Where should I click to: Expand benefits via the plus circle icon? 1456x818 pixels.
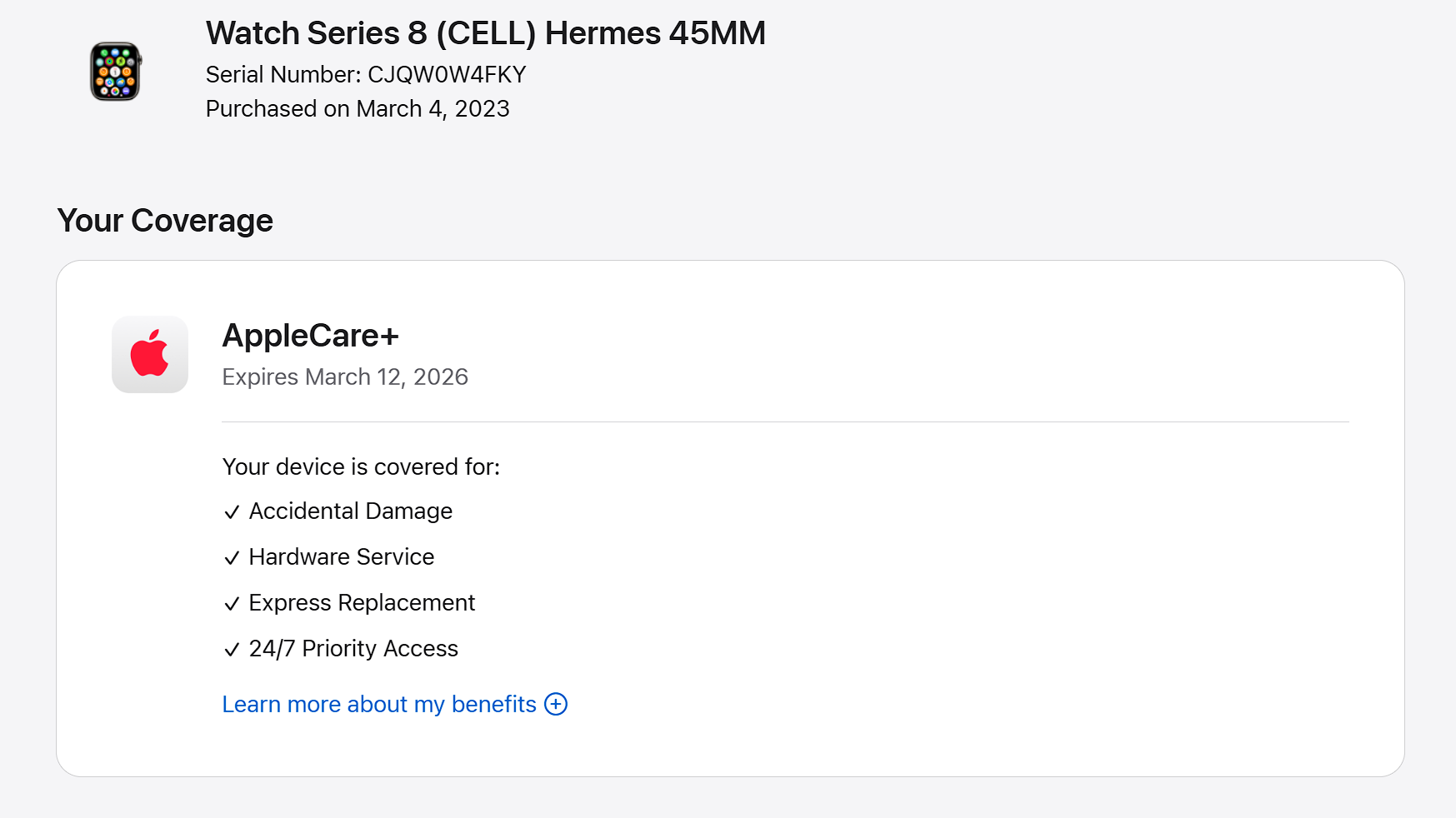click(x=556, y=704)
